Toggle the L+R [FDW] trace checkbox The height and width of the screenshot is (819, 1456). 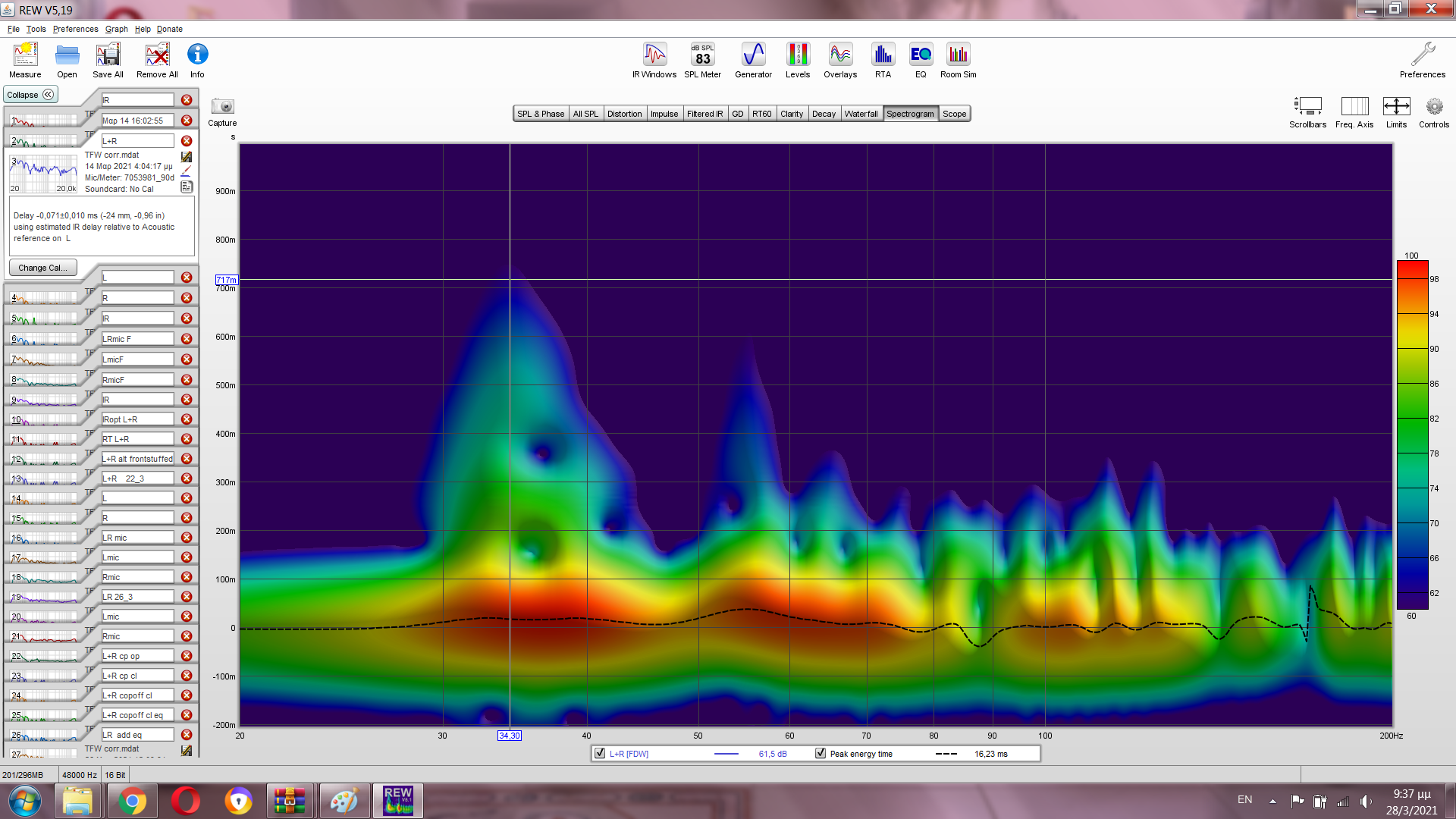[x=601, y=754]
